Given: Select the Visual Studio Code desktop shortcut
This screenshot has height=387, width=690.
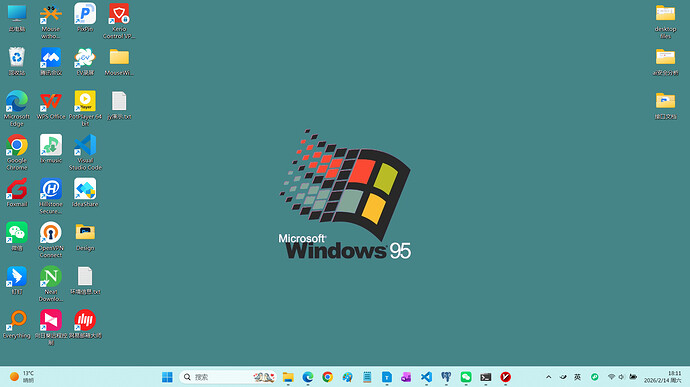Looking at the screenshot, I should 85,152.
